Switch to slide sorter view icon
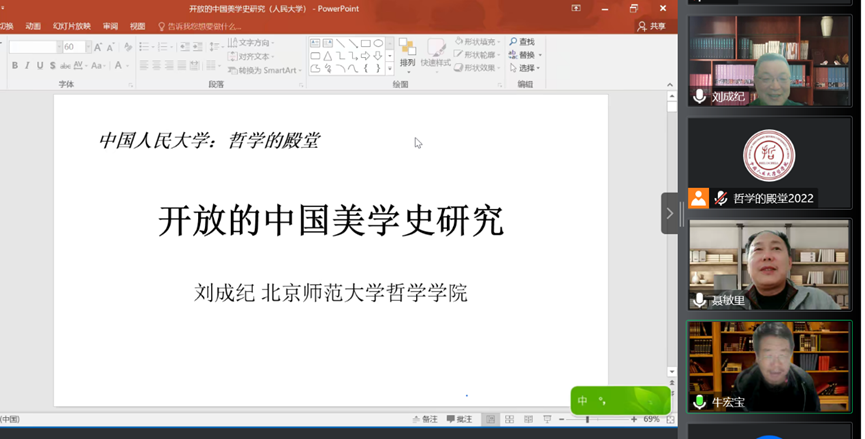Image resolution: width=865 pixels, height=439 pixels. coord(509,420)
